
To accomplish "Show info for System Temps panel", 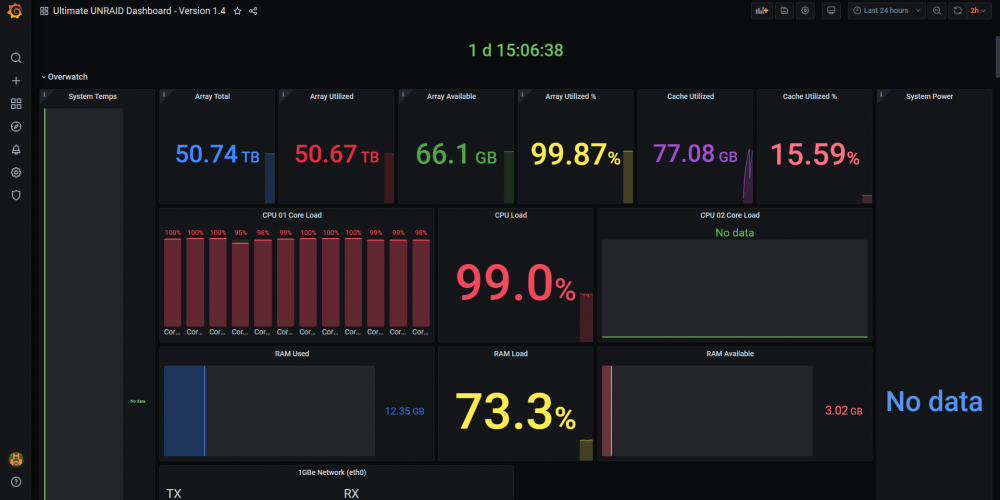I will point(43,93).
